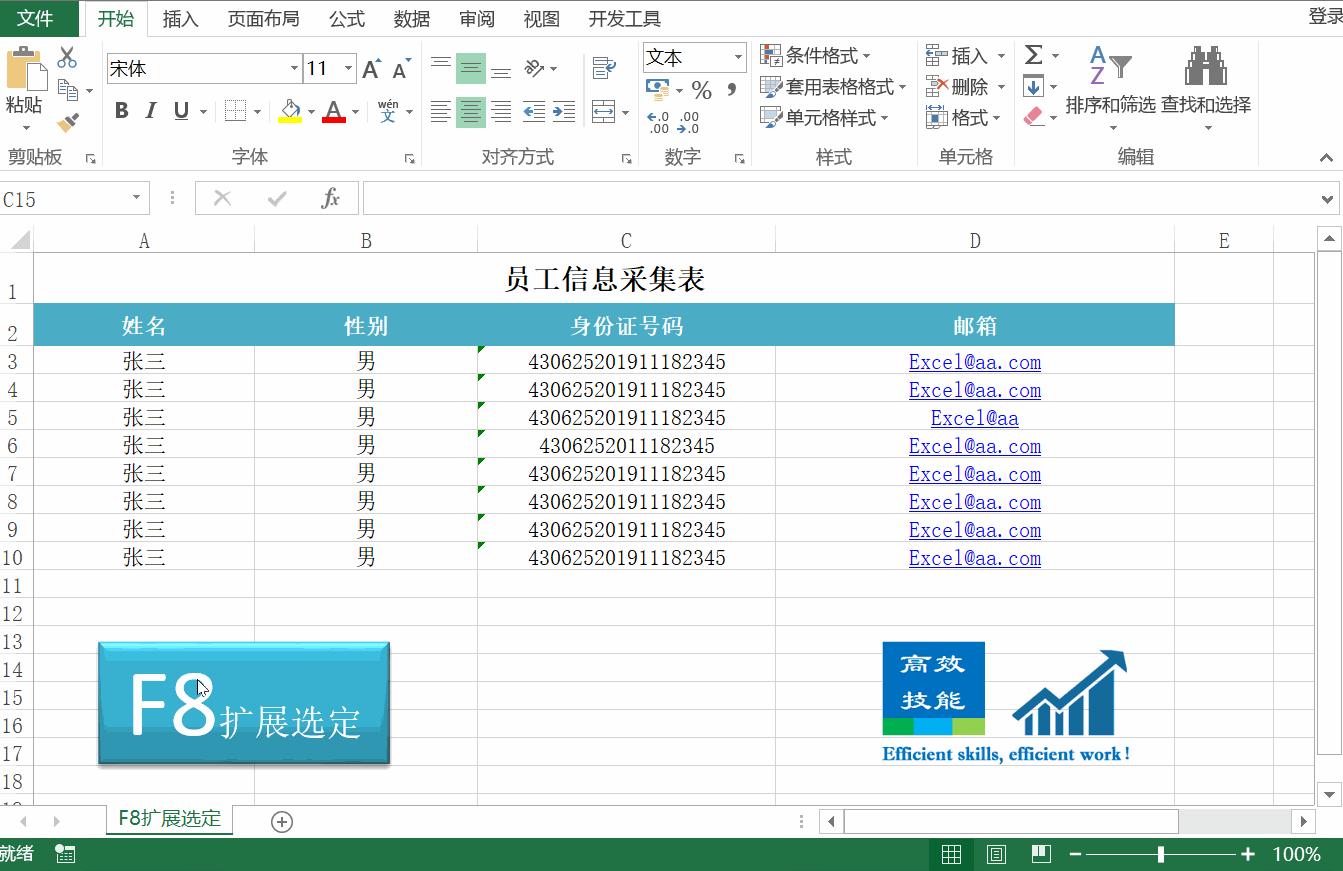Select the 格式刷 format painter icon
This screenshot has height=871, width=1343.
[x=67, y=120]
